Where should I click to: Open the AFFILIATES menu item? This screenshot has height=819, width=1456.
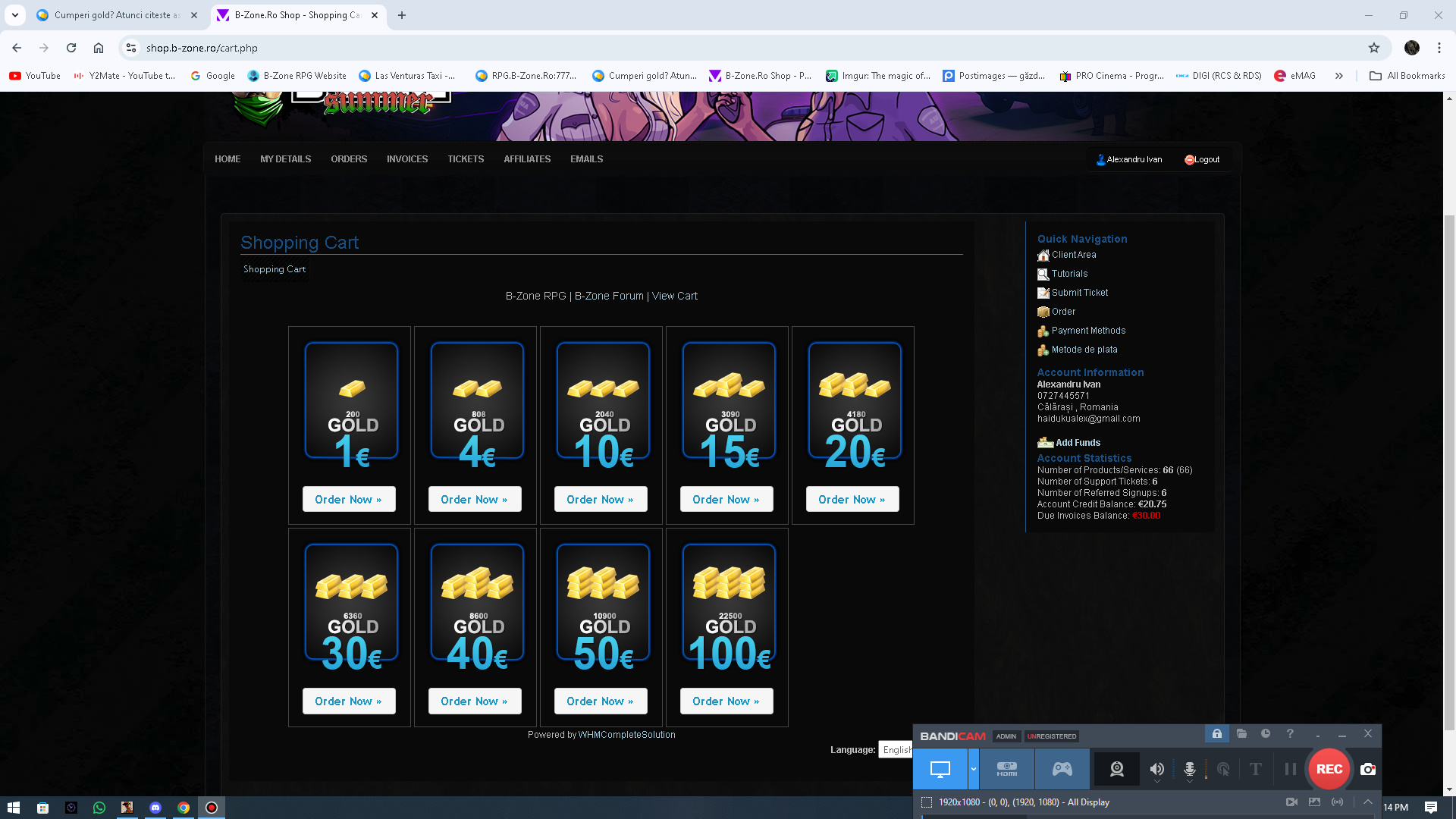tap(527, 159)
